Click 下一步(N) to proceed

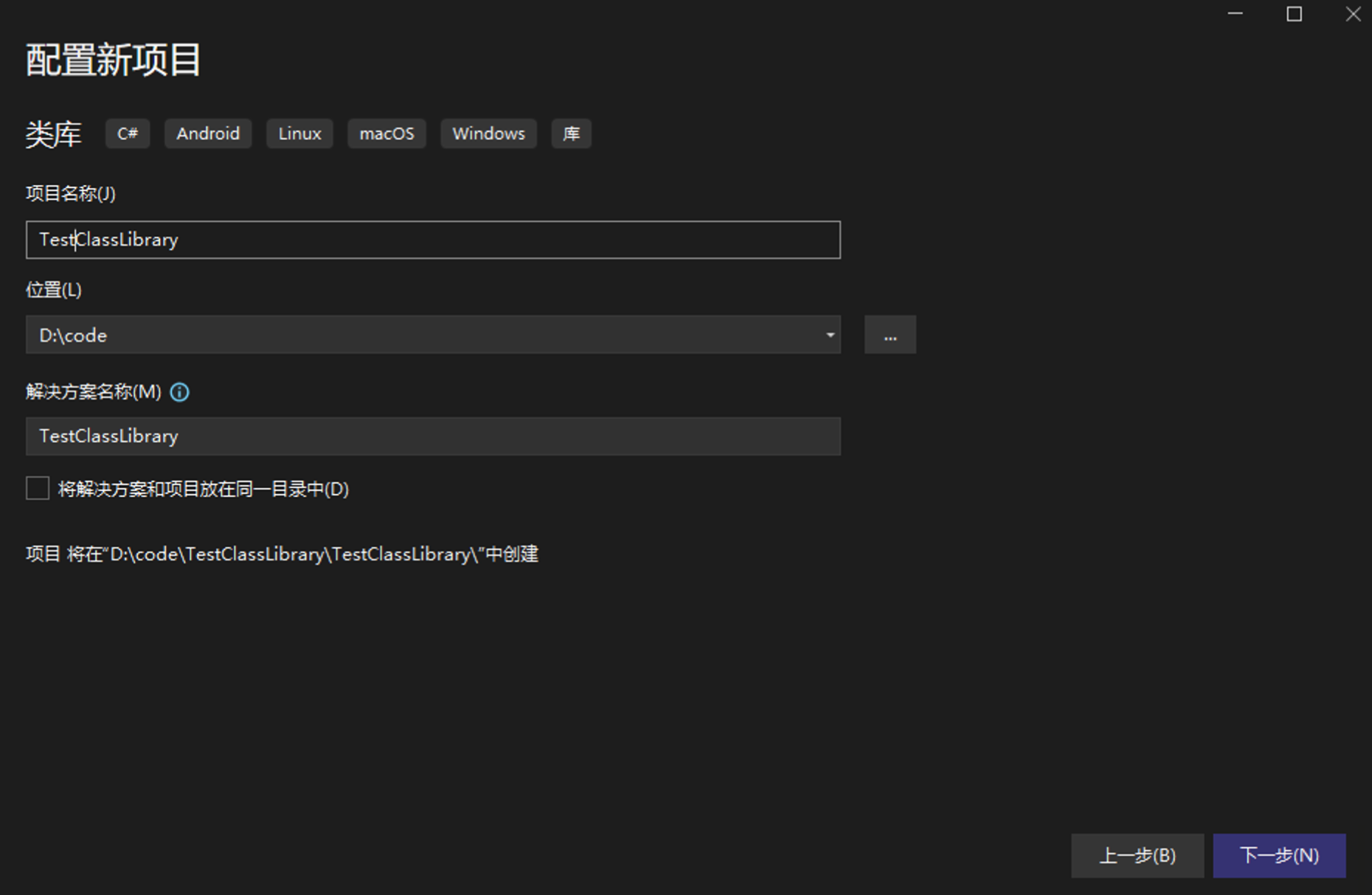(1278, 856)
